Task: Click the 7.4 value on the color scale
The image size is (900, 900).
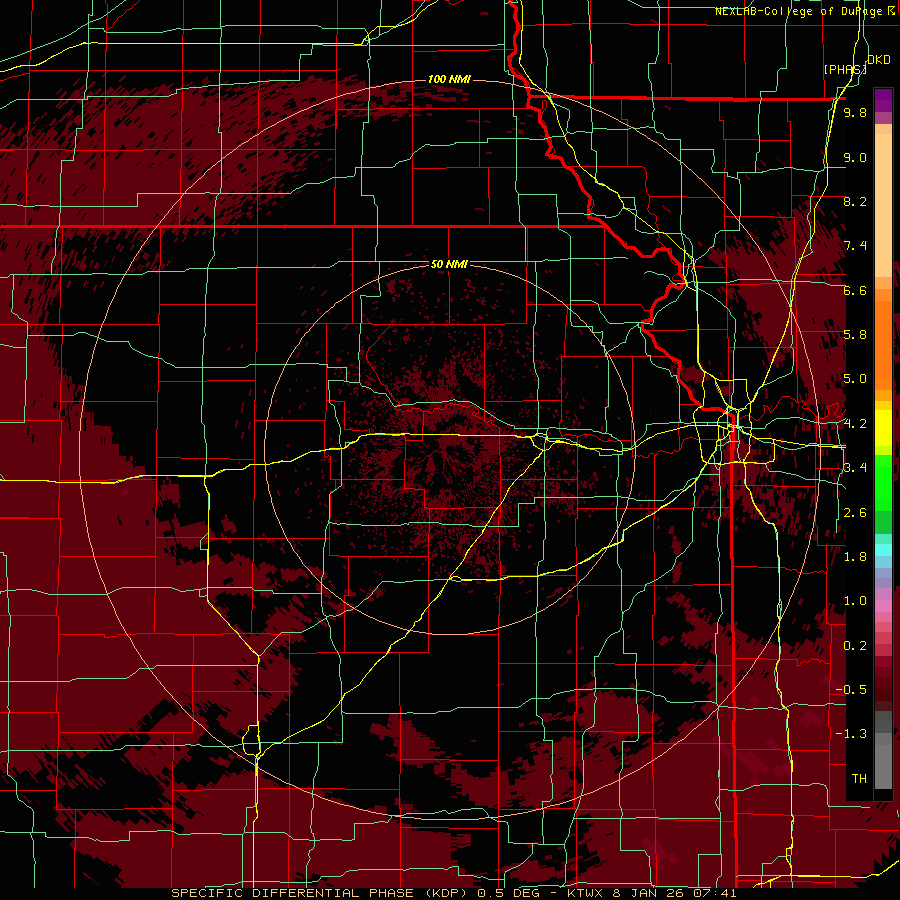Action: (855, 246)
